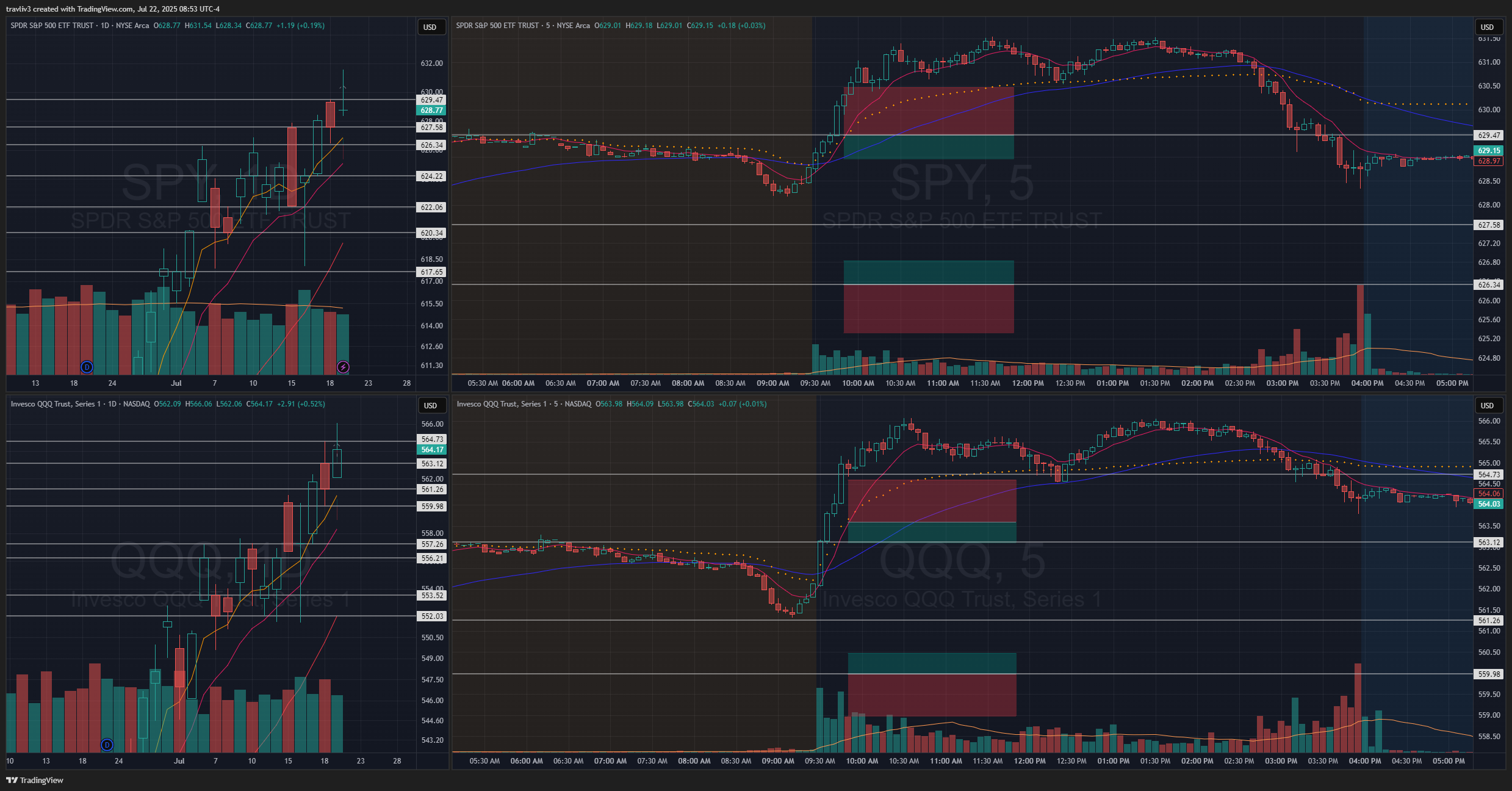Click the dividend D marker on QQQ daily chart
The height and width of the screenshot is (791, 1512).
click(107, 745)
